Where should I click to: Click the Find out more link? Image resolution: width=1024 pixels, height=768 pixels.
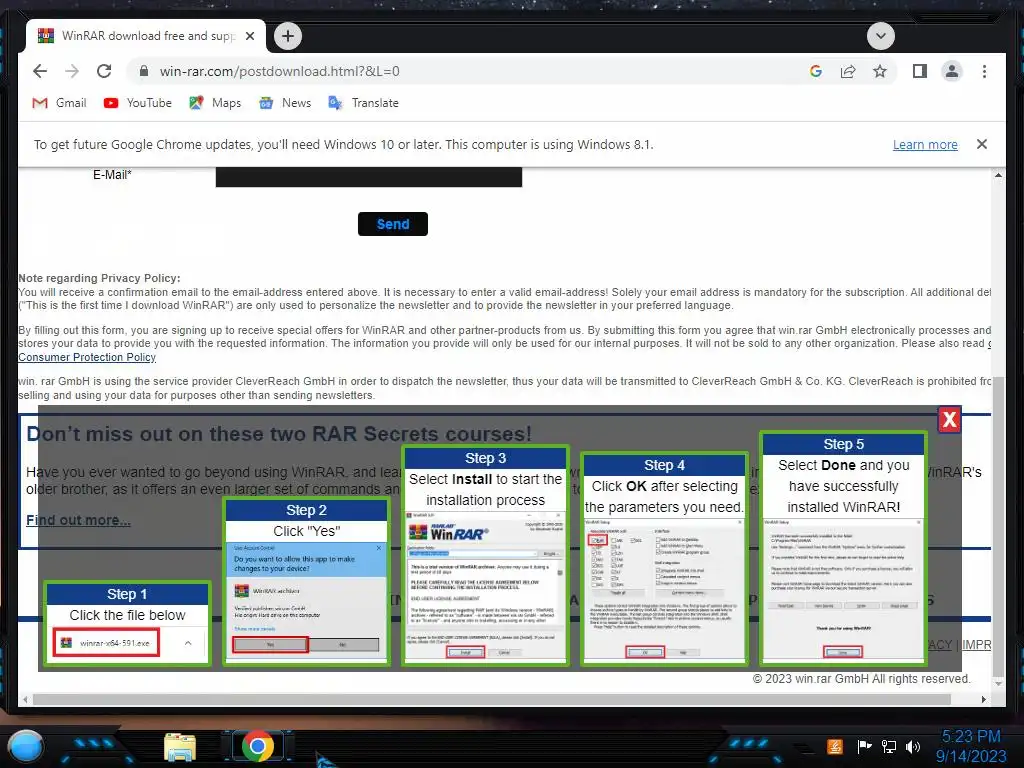(x=78, y=520)
